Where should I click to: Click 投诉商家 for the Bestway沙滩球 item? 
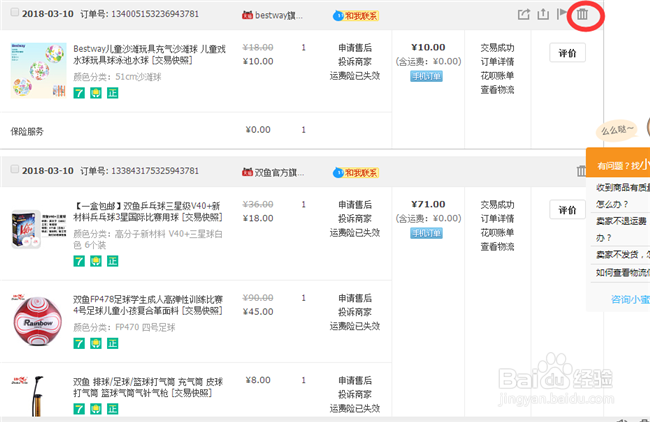(355, 62)
